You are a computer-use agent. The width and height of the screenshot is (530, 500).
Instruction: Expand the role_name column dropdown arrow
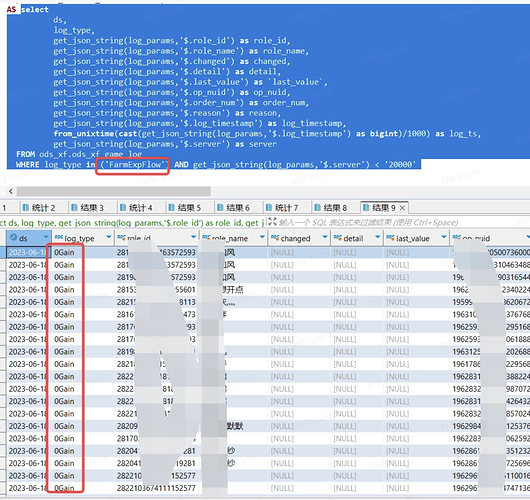[x=262, y=237]
